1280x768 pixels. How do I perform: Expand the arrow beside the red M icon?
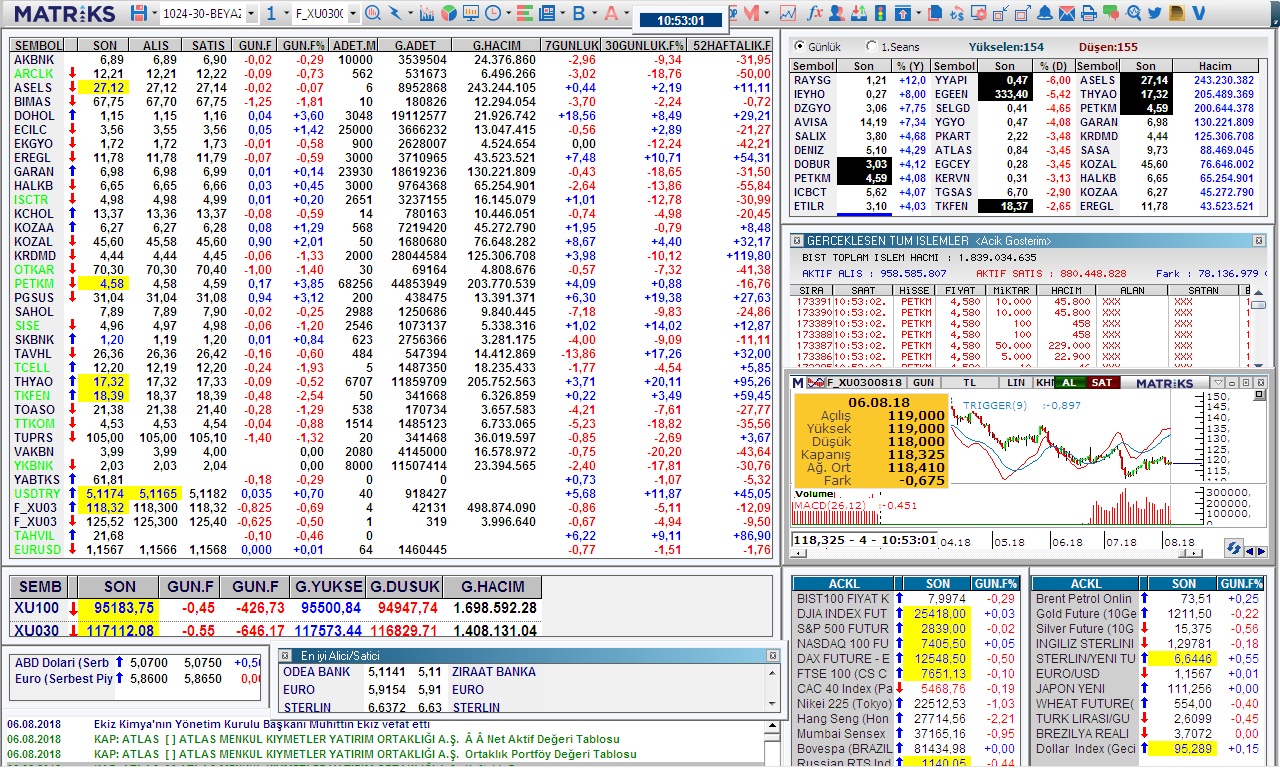click(767, 13)
